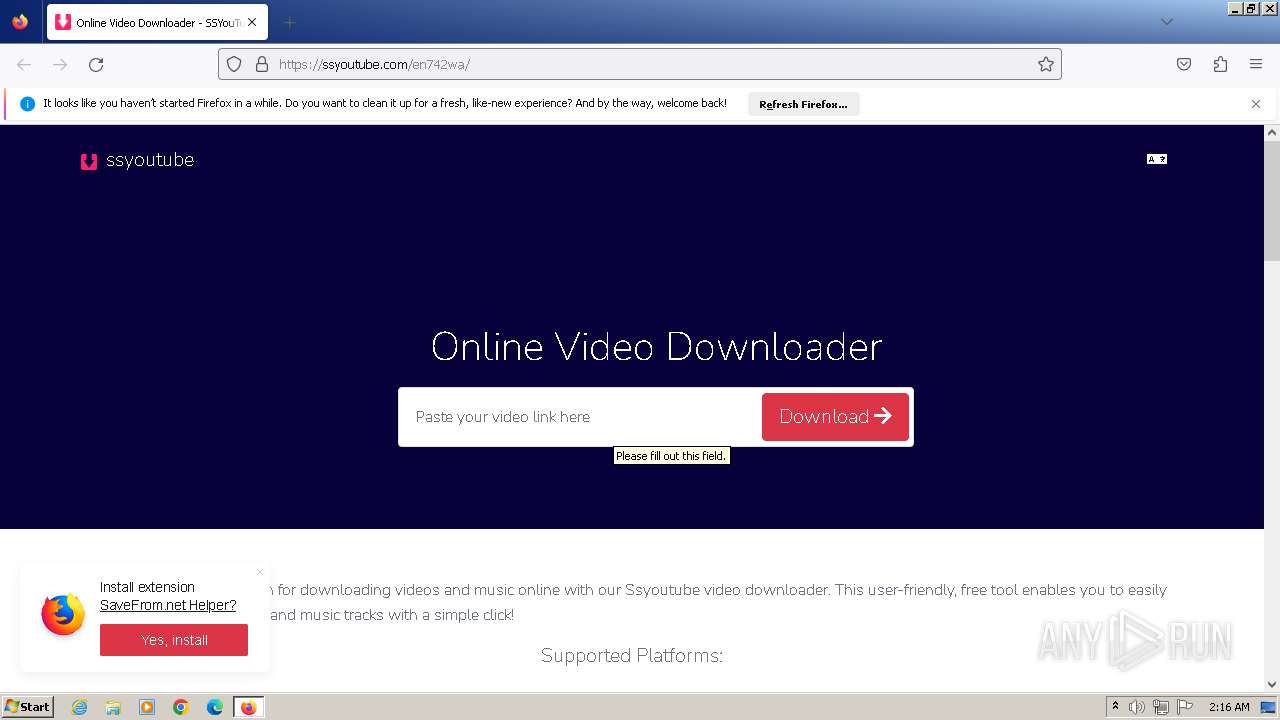Open File Explorer from taskbar
Viewport: 1280px width, 720px height.
pyautogui.click(x=113, y=707)
